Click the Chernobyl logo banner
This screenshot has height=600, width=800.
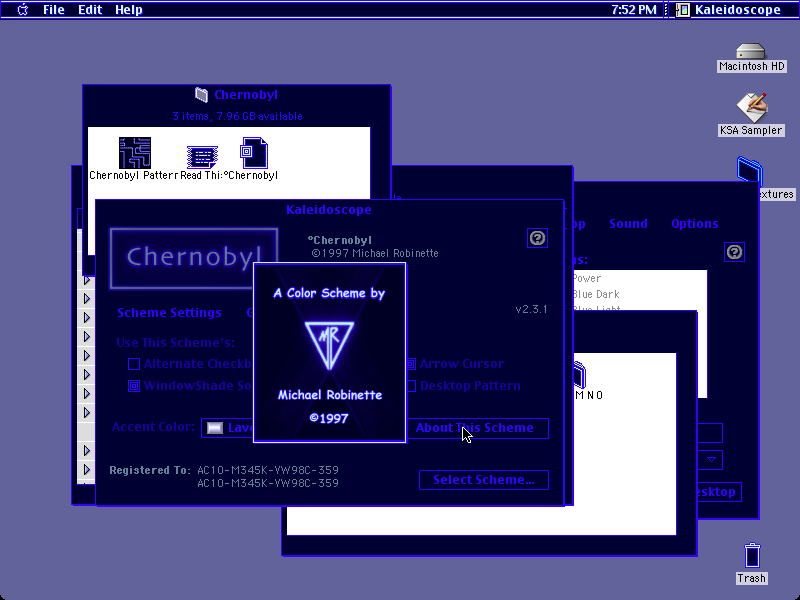click(194, 257)
